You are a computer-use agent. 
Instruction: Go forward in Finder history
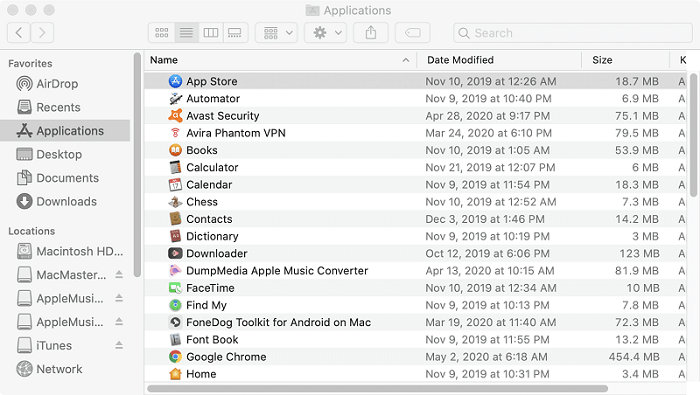point(42,33)
